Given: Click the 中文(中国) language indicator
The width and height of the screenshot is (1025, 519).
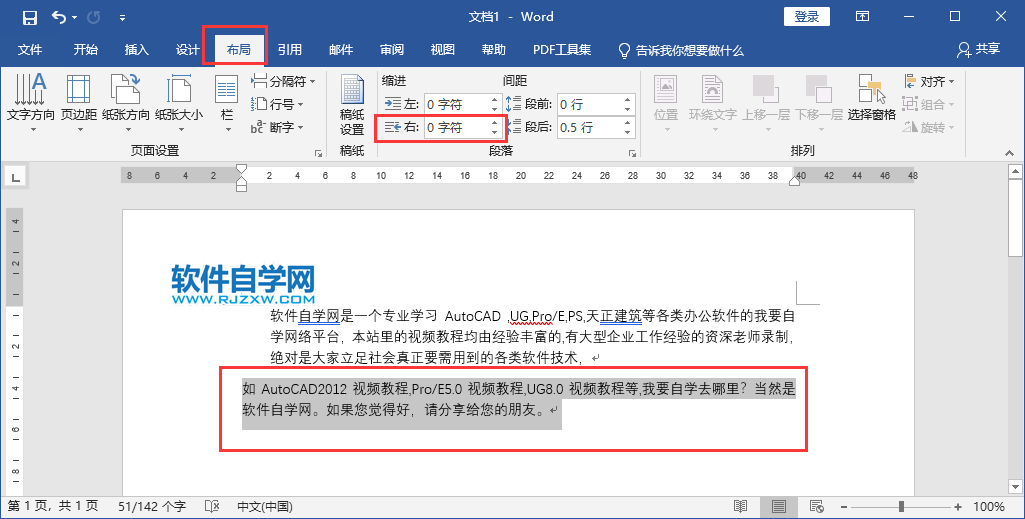Looking at the screenshot, I should click(265, 507).
